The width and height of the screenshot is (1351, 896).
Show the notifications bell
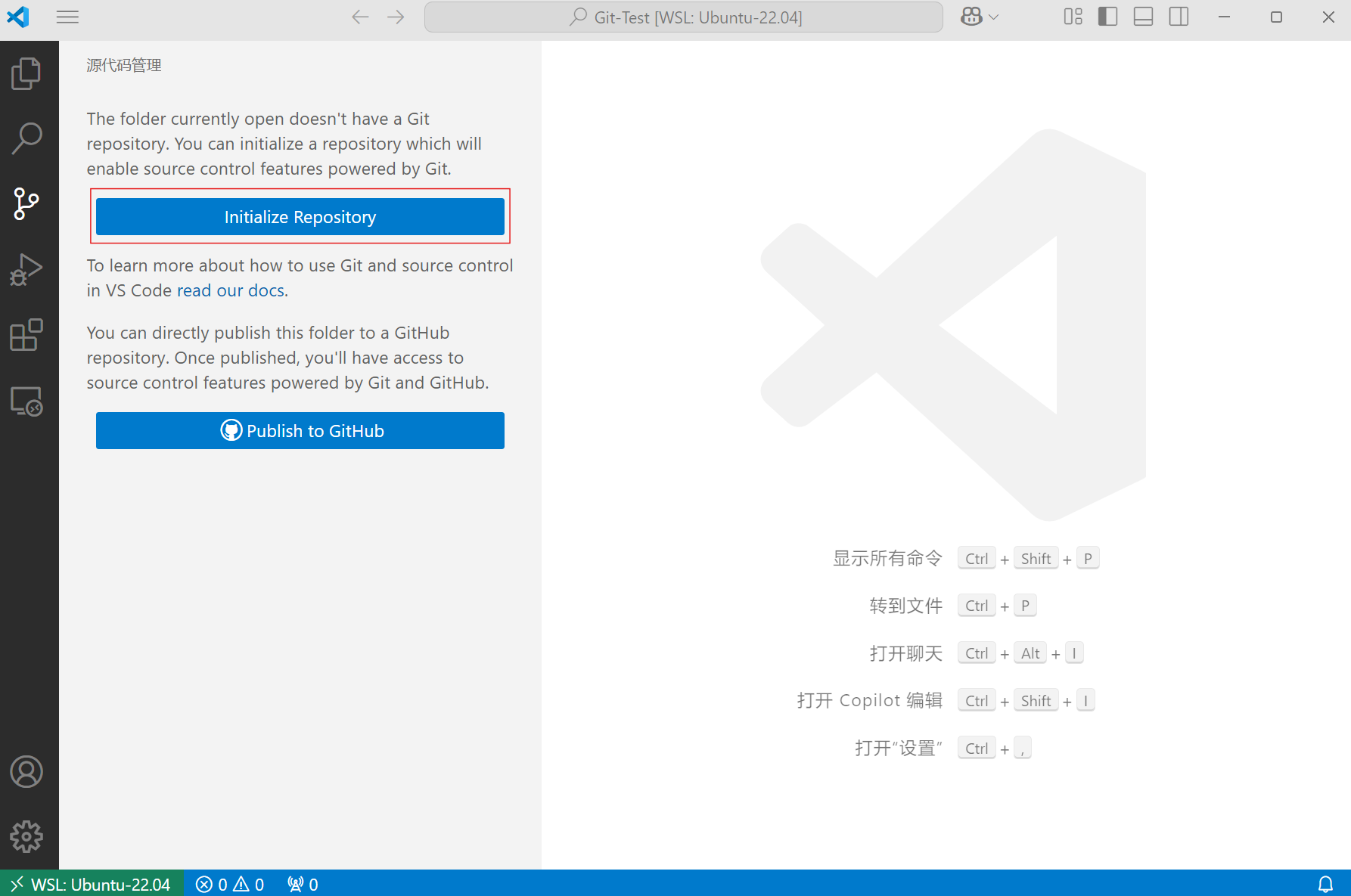point(1325,884)
